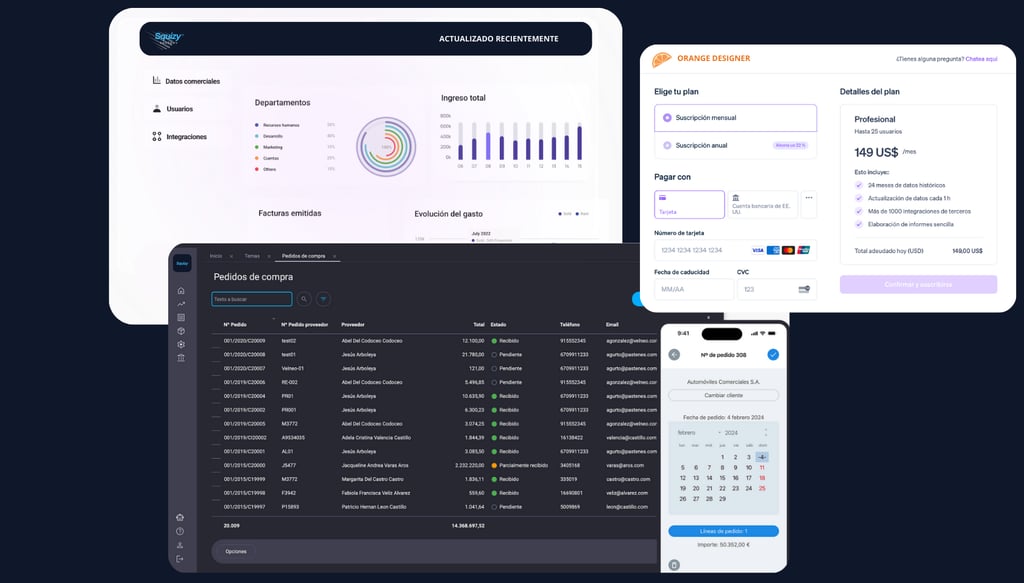Click the CVC card hint icon

click(804, 289)
